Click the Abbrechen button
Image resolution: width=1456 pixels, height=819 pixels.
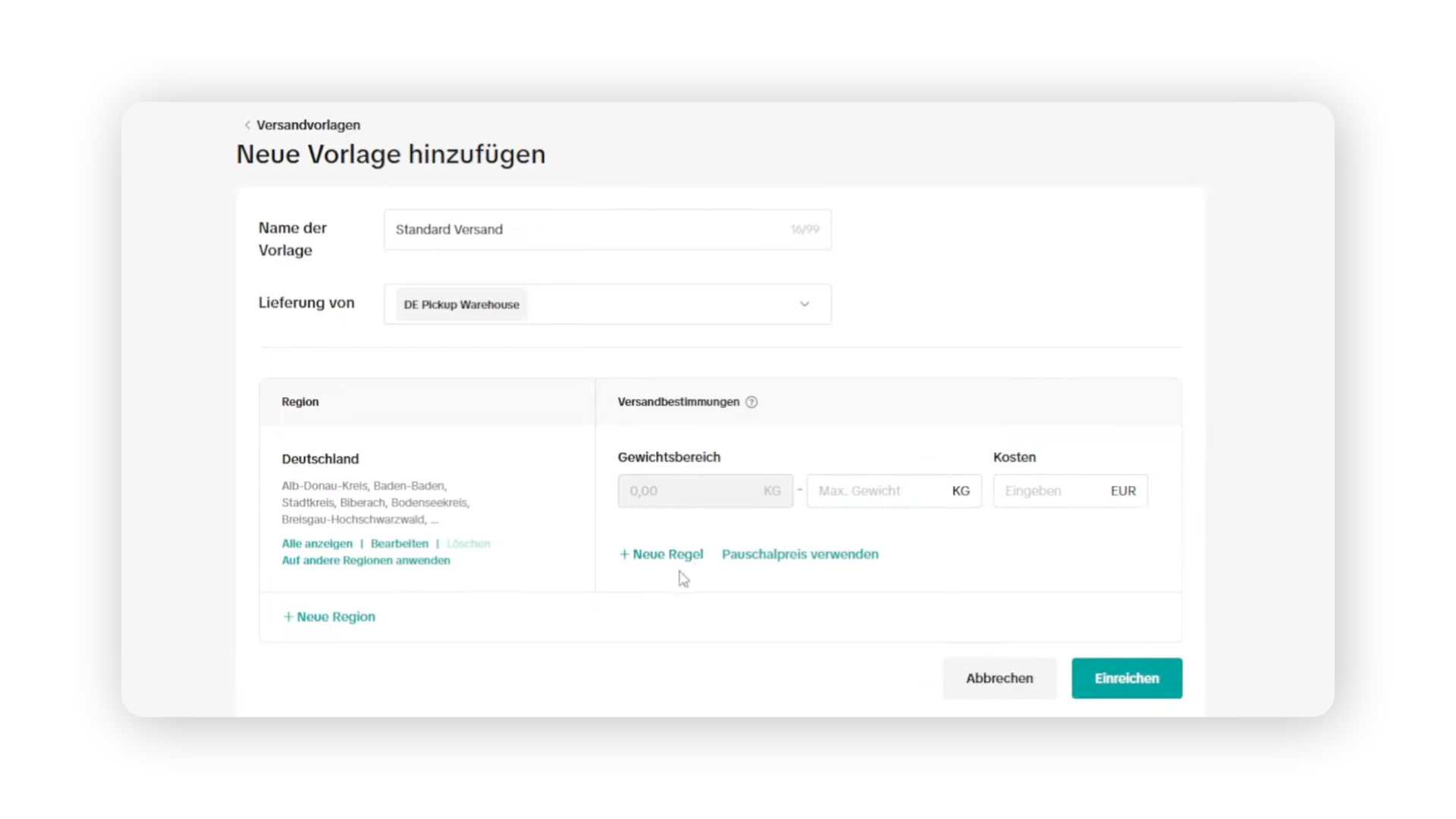999,678
